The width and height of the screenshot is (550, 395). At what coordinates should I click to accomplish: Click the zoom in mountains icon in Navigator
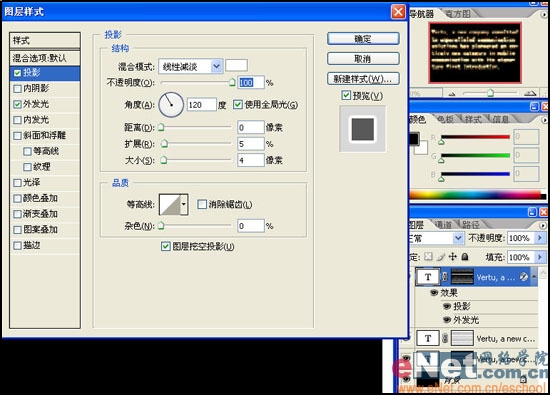pyautogui.click(x=530, y=93)
